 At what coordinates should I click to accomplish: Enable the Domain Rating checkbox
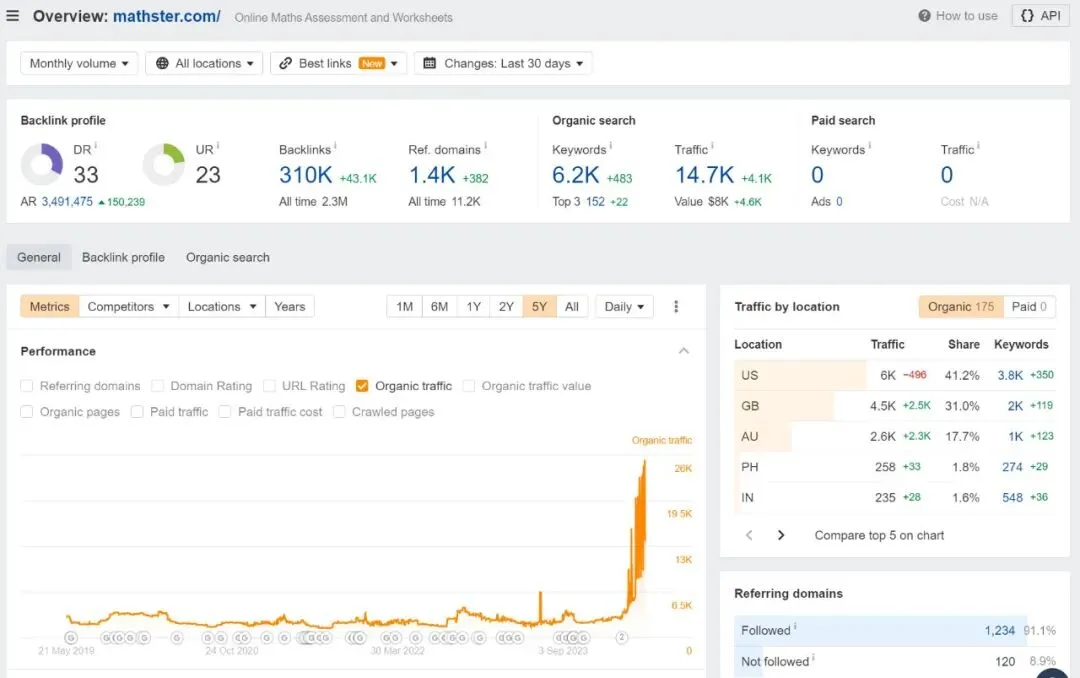[x=158, y=386]
